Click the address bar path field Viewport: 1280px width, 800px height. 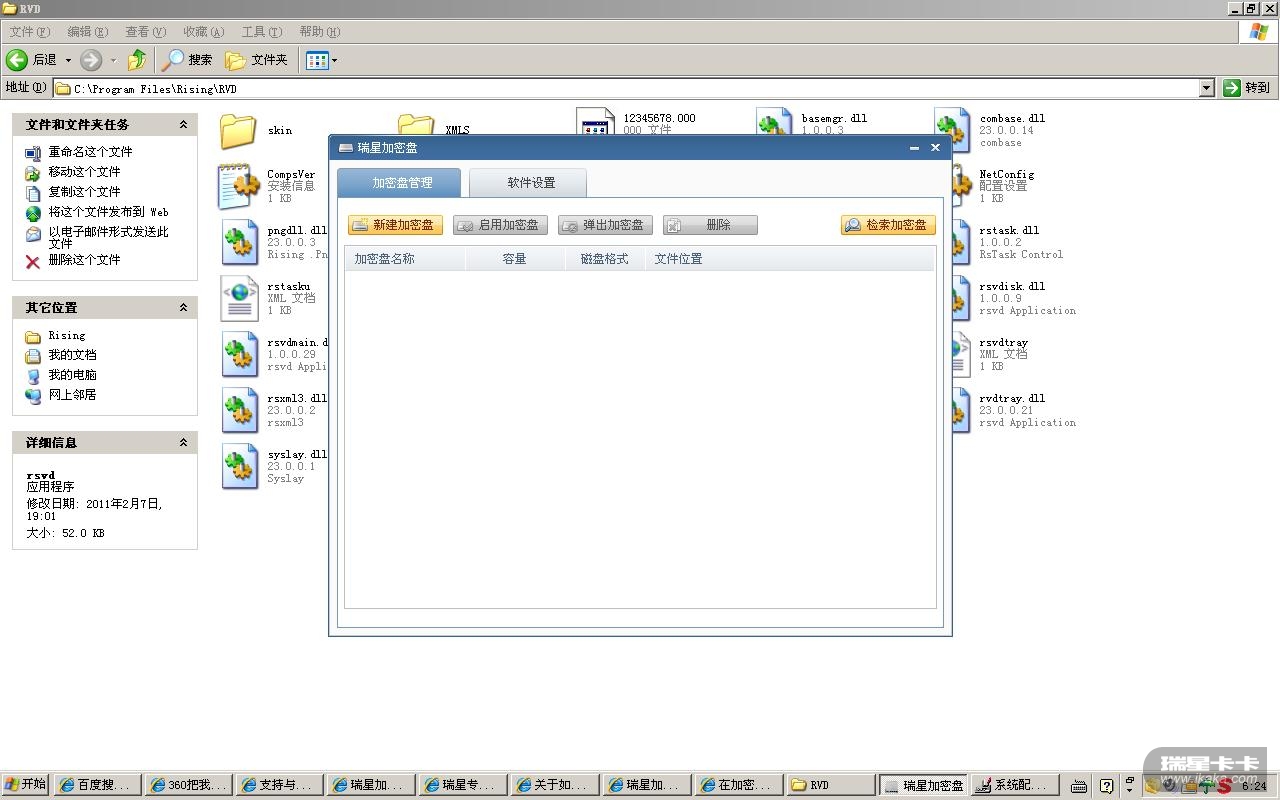click(x=626, y=88)
